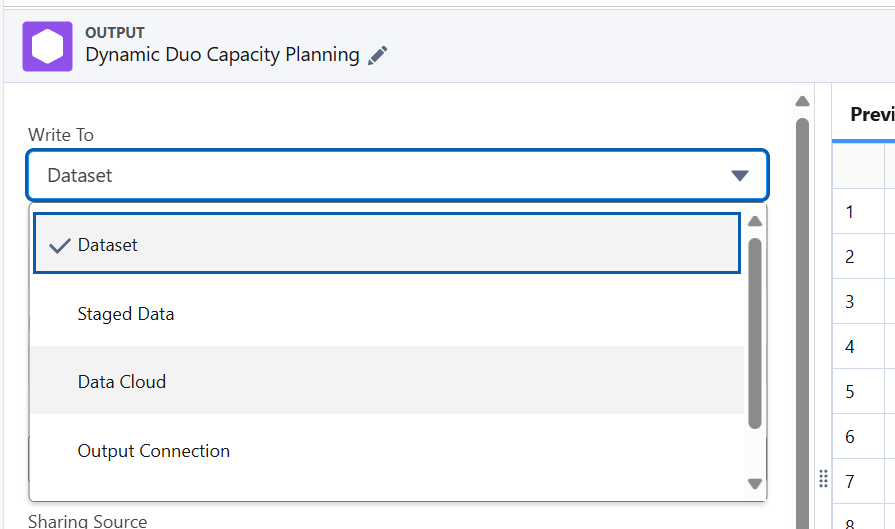The image size is (895, 529).
Task: Switch to the Preview tab
Action: pyautogui.click(x=871, y=114)
